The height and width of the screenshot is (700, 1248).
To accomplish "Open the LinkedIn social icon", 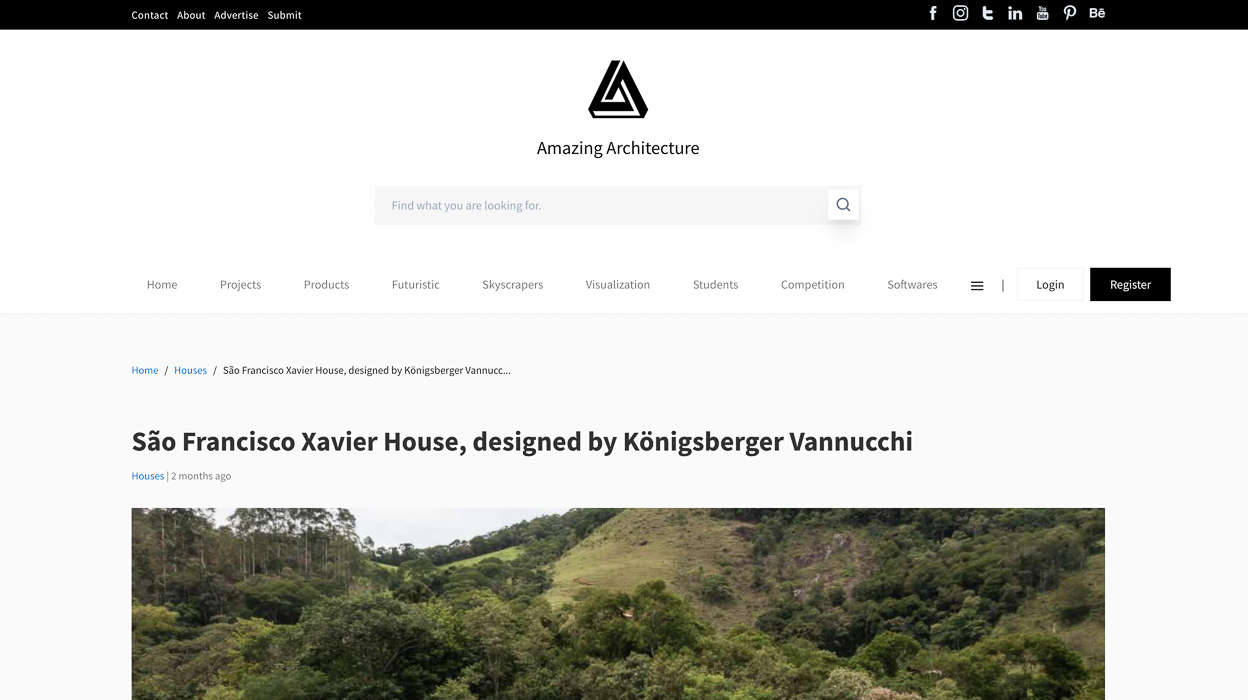I will 1015,13.
